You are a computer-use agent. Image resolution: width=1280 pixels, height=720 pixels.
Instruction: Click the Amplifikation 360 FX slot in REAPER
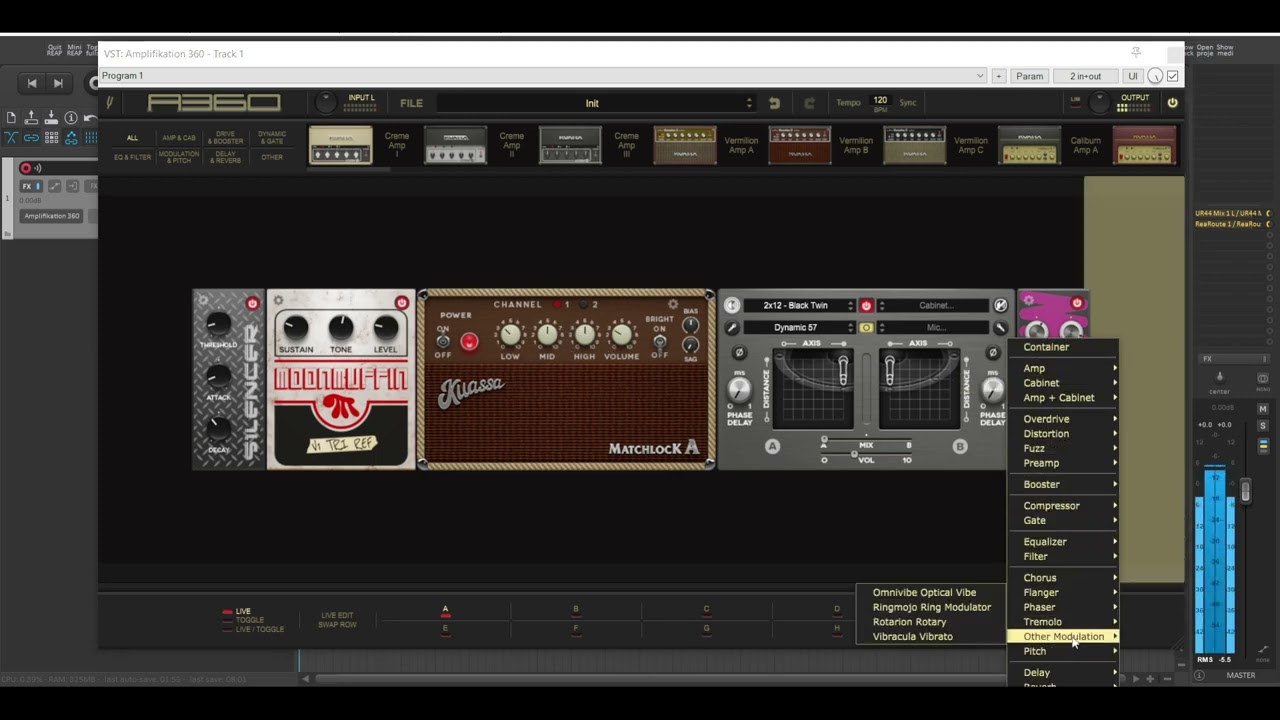click(x=52, y=216)
